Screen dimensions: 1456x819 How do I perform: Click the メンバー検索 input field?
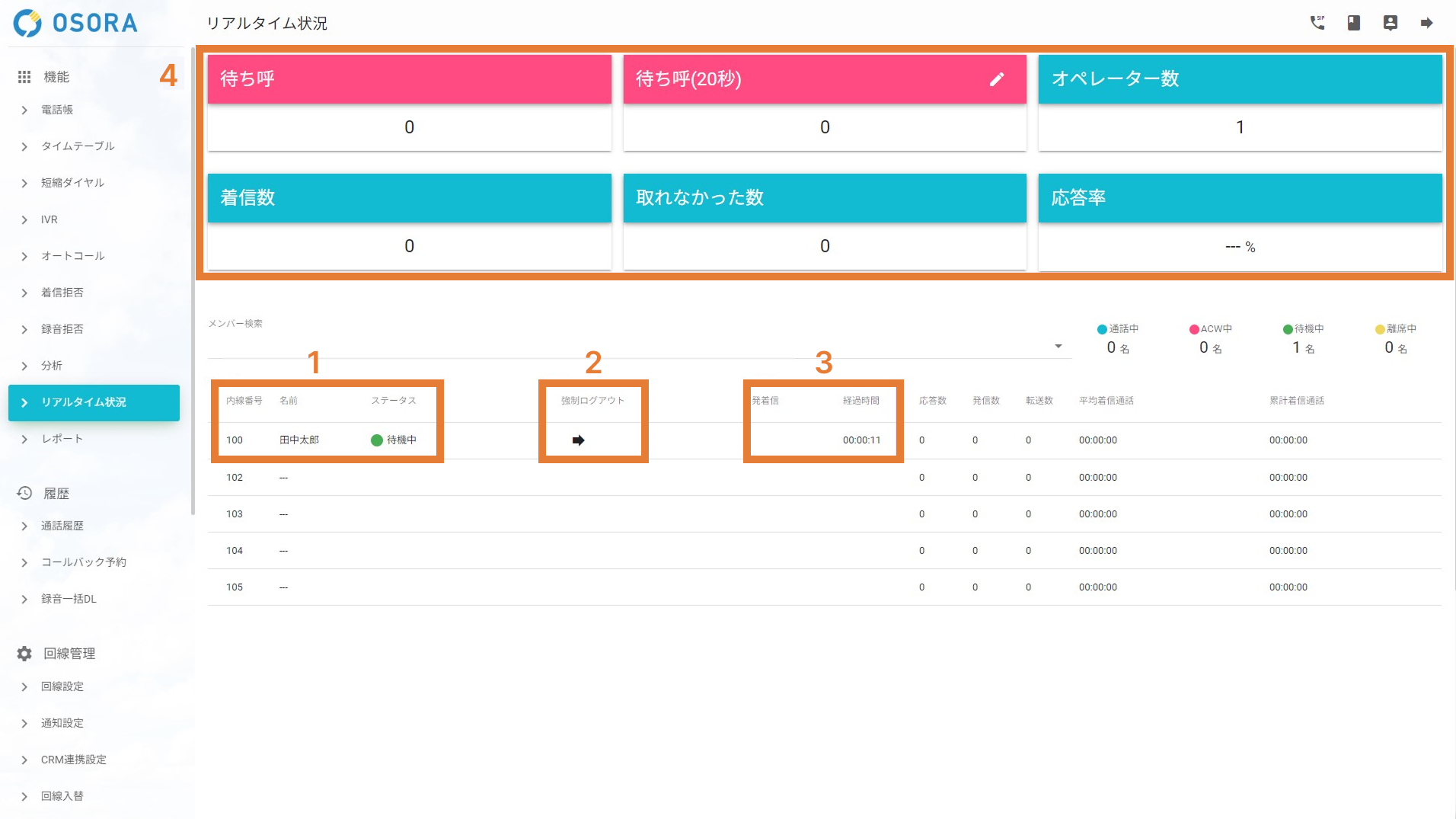[x=624, y=347]
